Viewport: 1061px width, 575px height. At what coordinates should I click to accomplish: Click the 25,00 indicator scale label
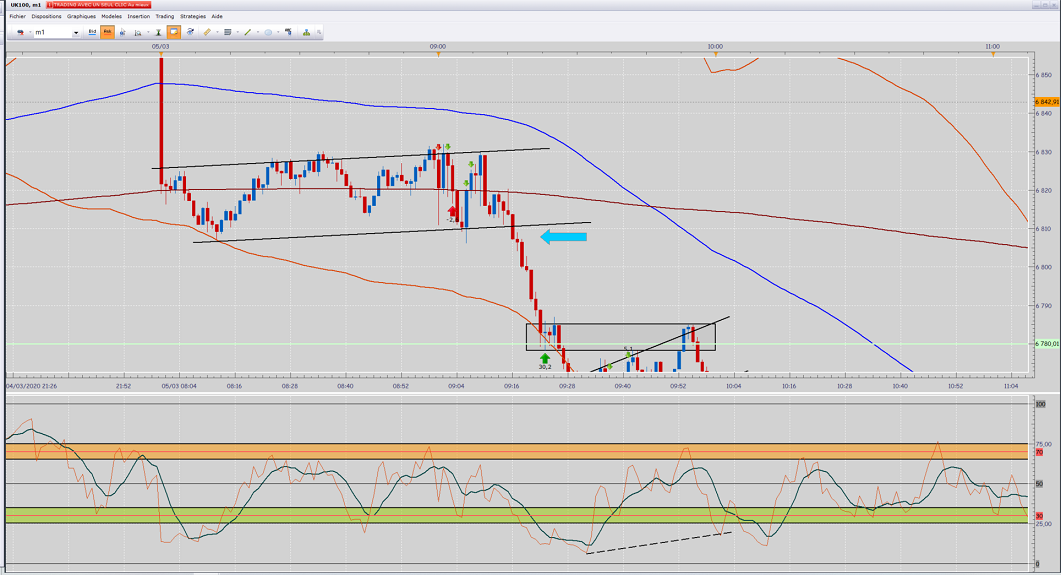(1043, 524)
